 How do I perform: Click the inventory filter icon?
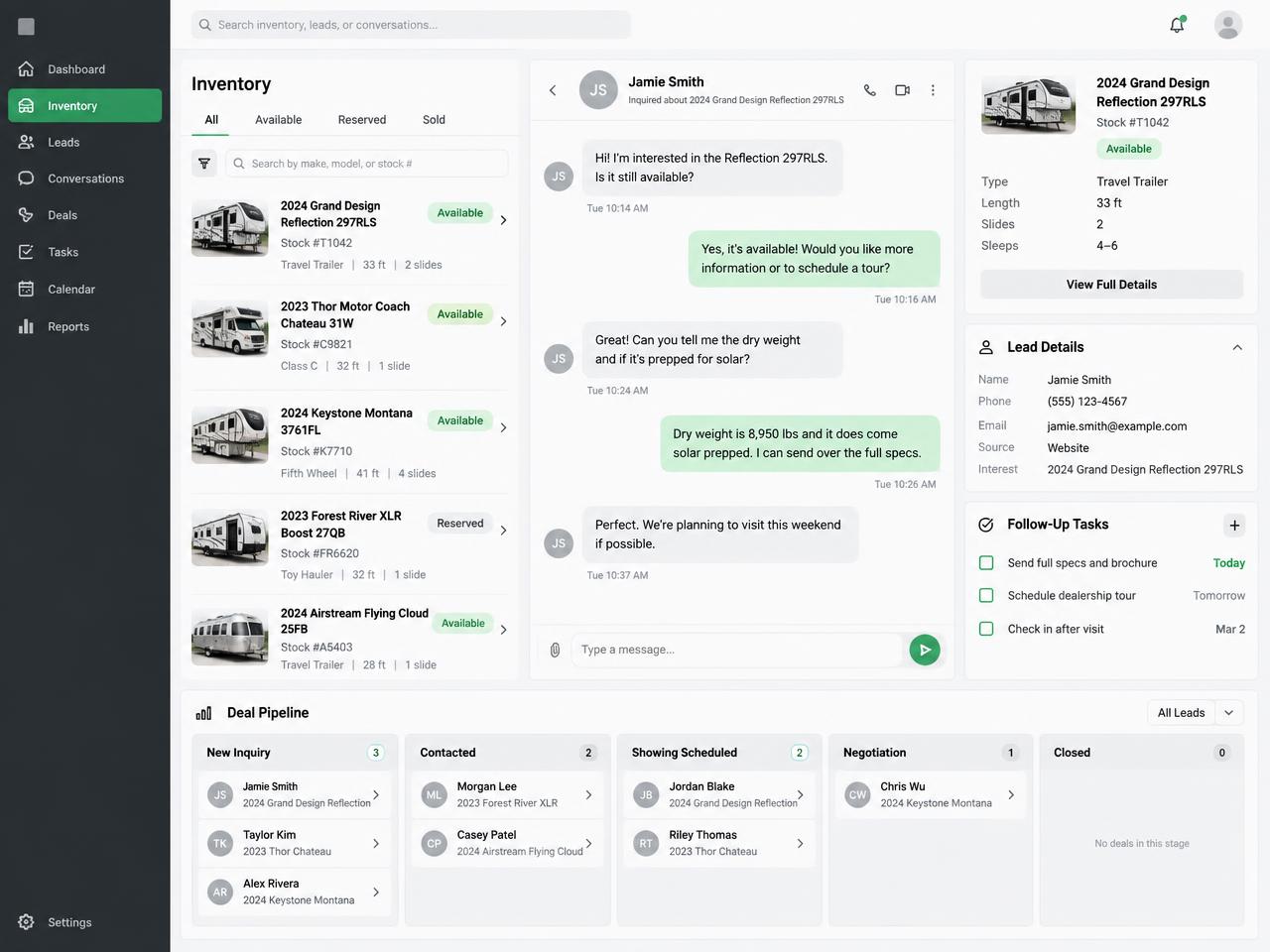(x=204, y=164)
